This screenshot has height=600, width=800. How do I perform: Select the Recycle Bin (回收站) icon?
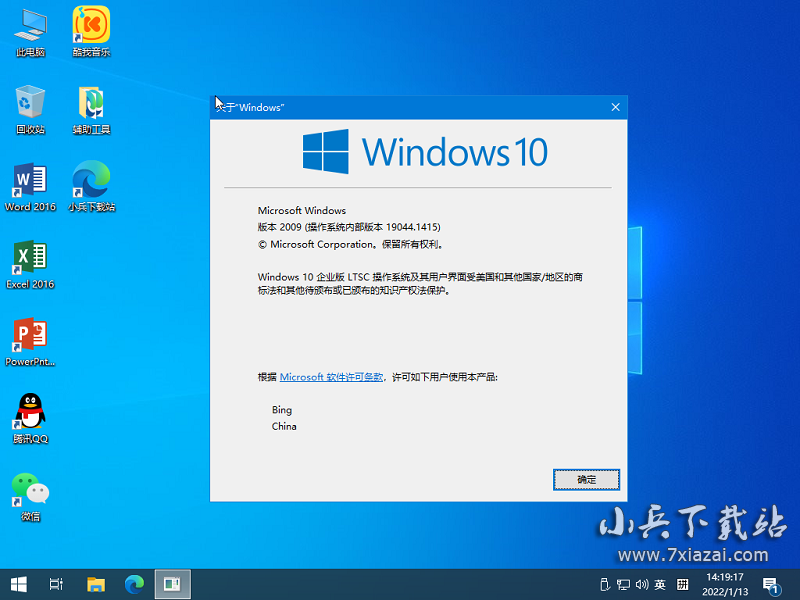tap(30, 110)
